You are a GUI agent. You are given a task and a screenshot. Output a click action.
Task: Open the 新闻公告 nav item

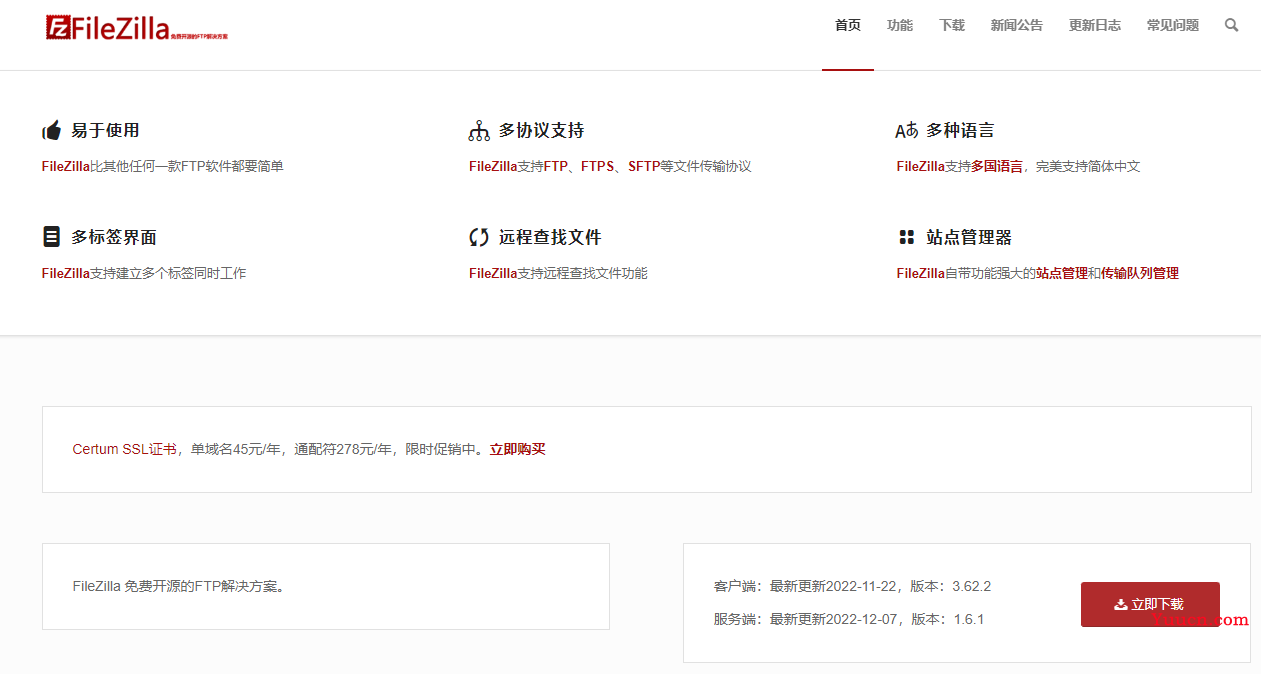click(1017, 25)
